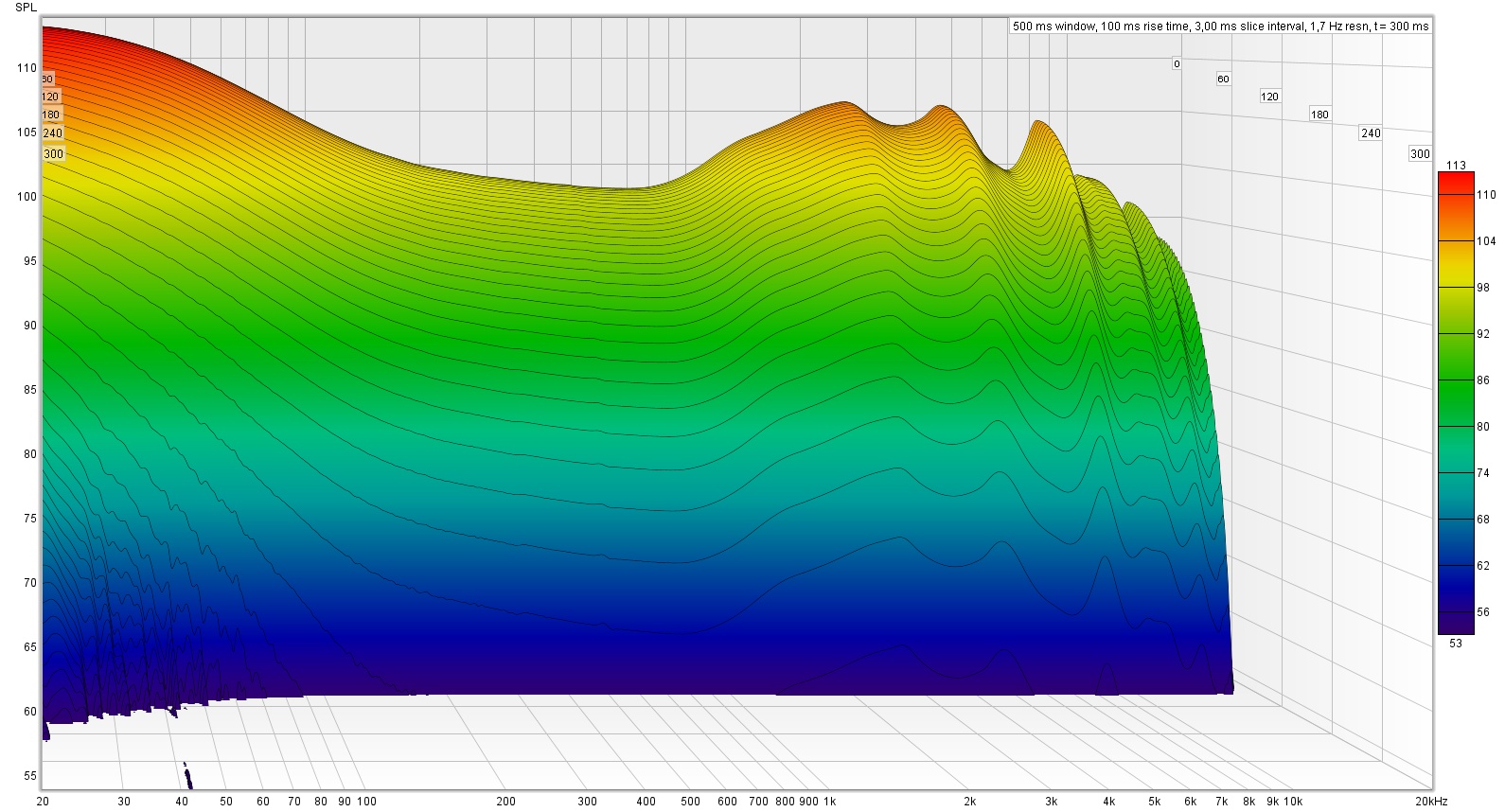Click the 20kHz frequency axis label
The width and height of the screenshot is (1505, 812).
click(x=1431, y=802)
